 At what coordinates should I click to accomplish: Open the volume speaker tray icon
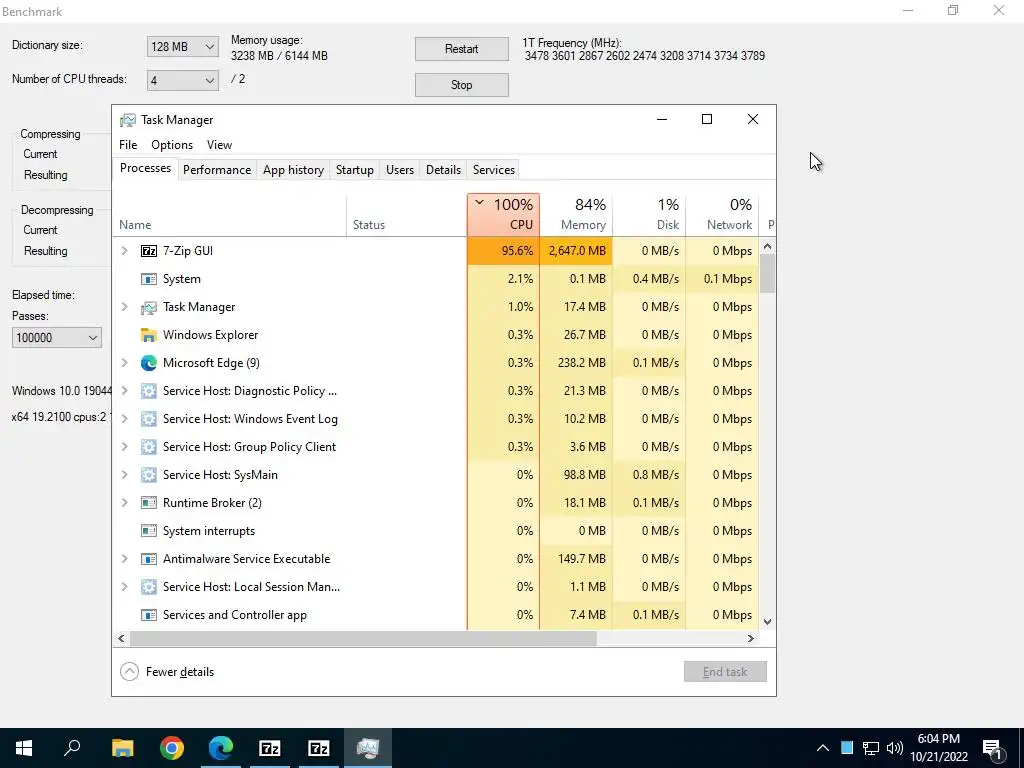pos(895,748)
